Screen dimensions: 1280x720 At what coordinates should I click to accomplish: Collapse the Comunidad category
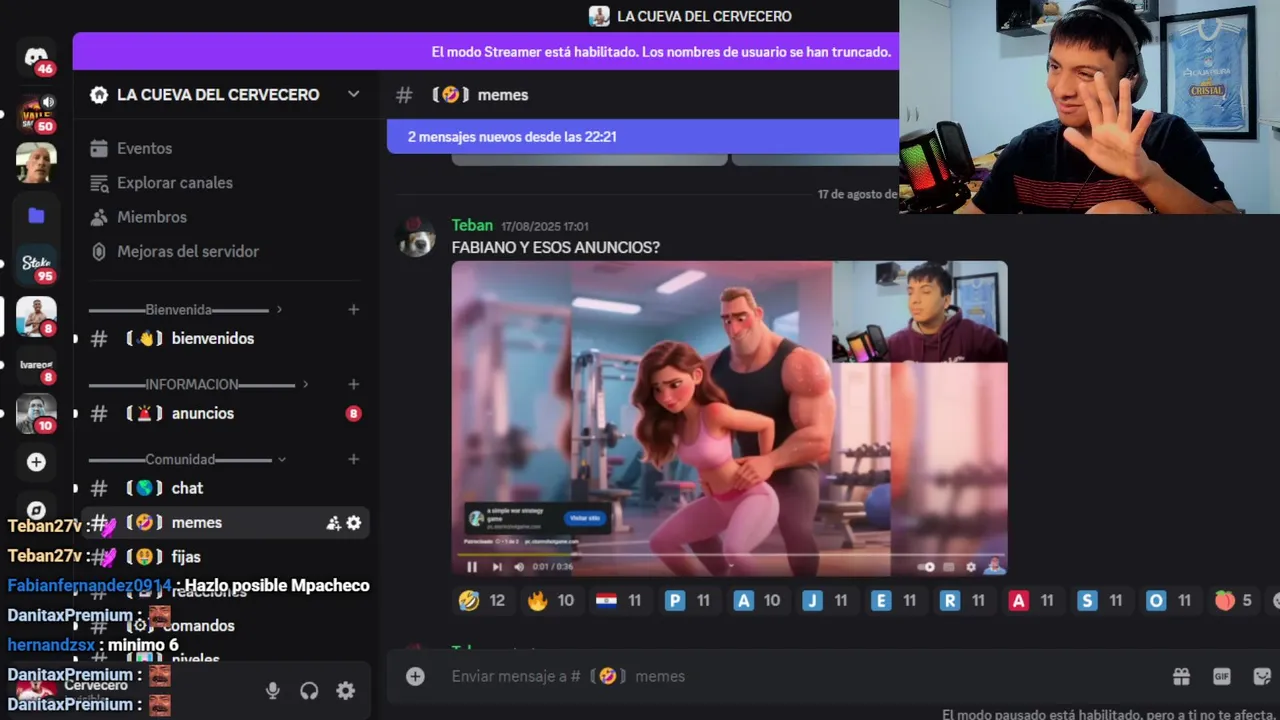pyautogui.click(x=187, y=459)
